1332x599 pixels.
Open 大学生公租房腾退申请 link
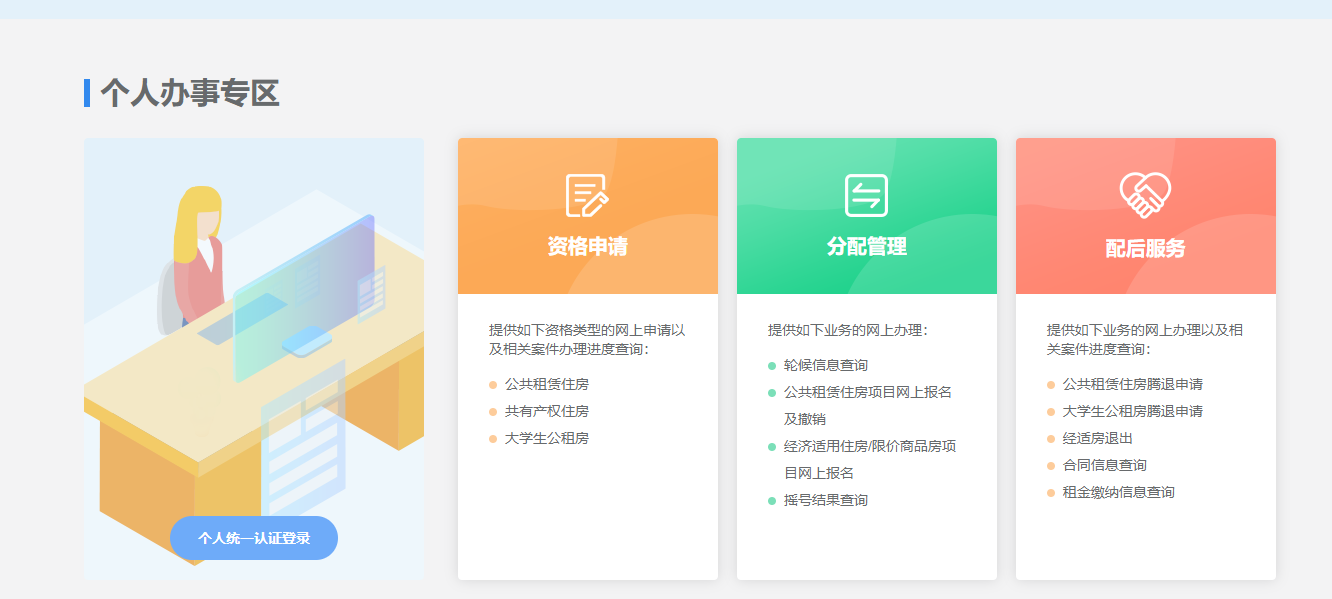1132,411
